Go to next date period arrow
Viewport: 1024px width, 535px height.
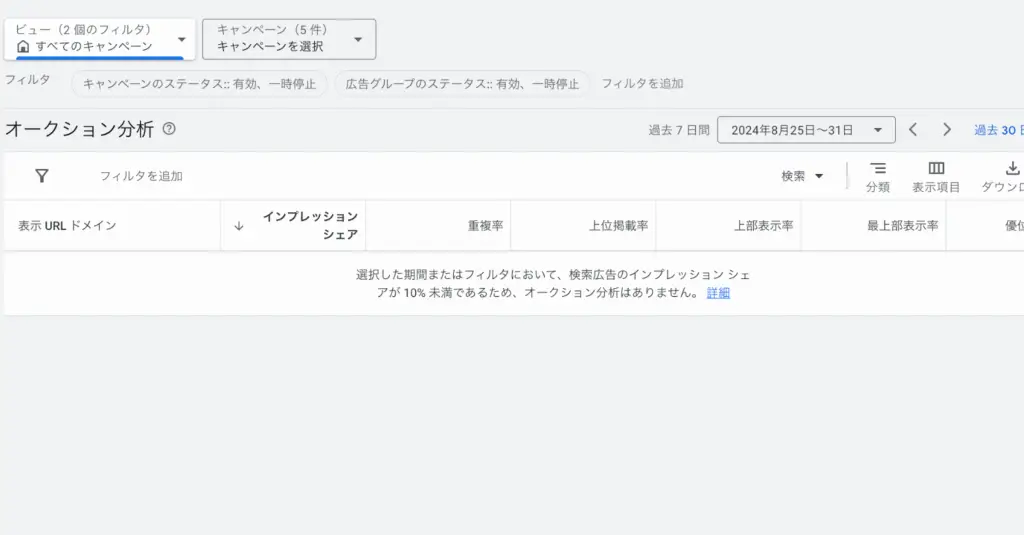coord(947,130)
